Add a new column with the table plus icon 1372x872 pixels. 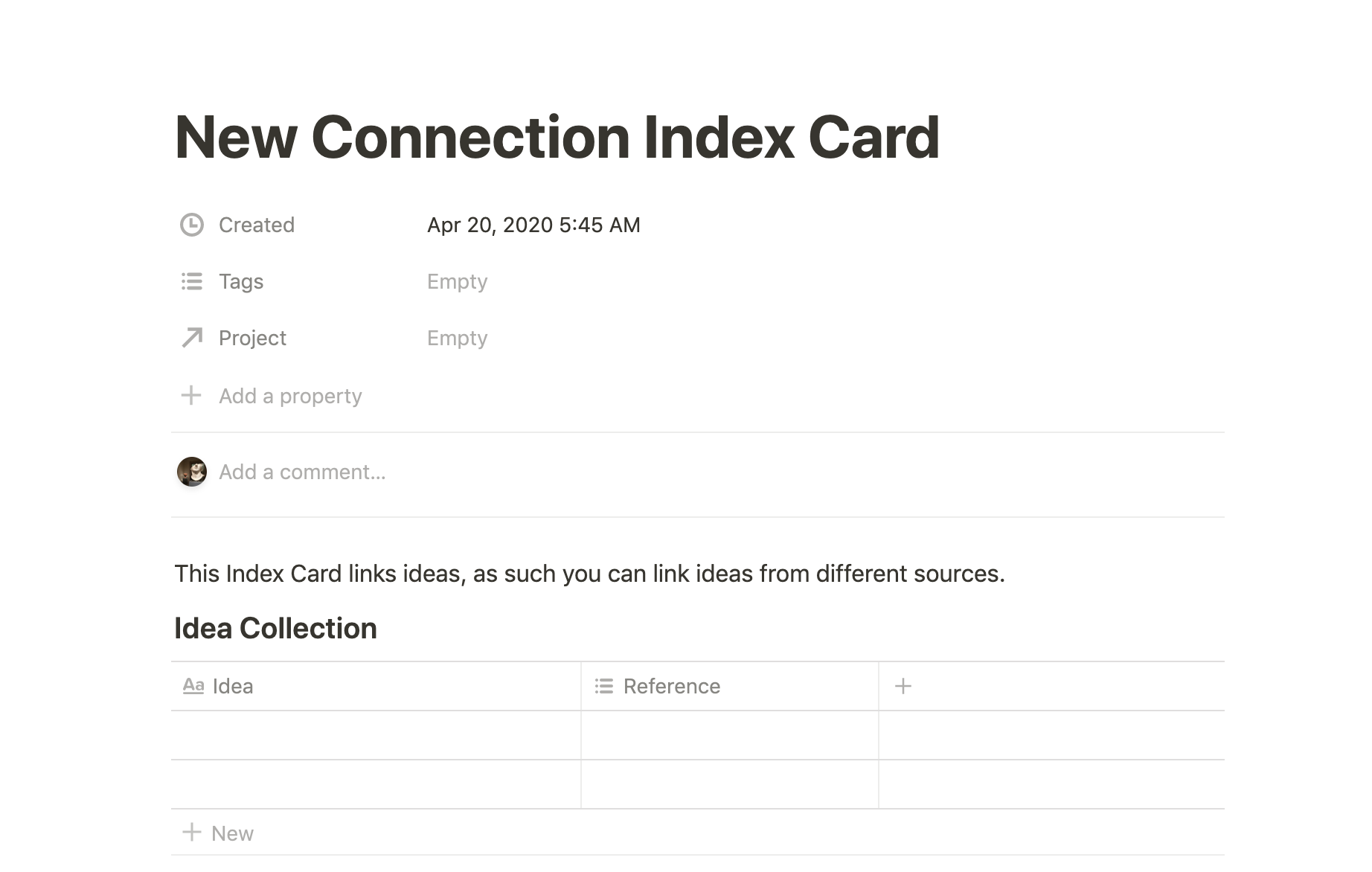pyautogui.click(x=903, y=686)
